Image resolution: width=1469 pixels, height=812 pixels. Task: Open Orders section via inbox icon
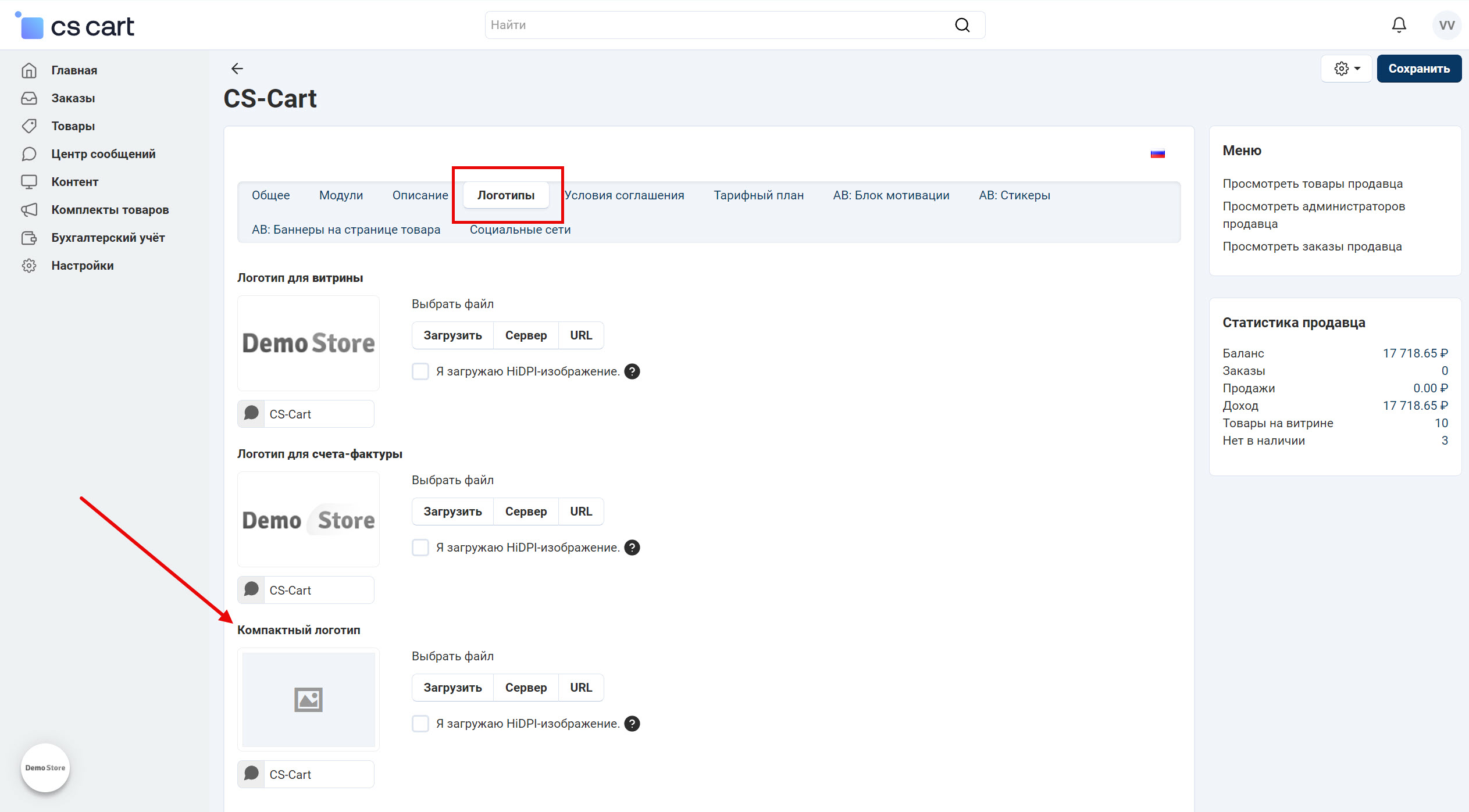point(29,98)
